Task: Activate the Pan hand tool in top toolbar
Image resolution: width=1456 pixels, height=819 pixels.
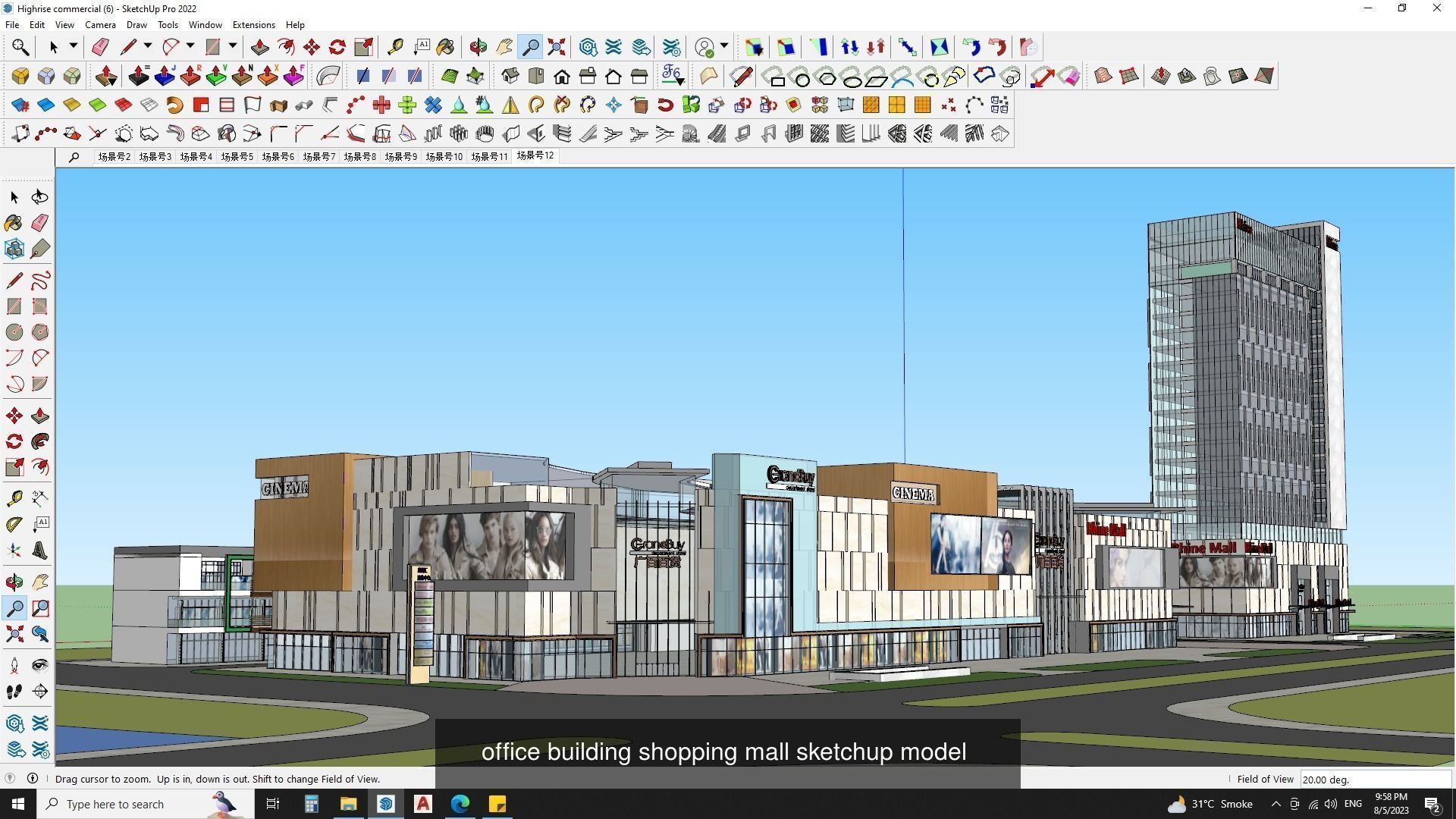Action: coord(504,47)
